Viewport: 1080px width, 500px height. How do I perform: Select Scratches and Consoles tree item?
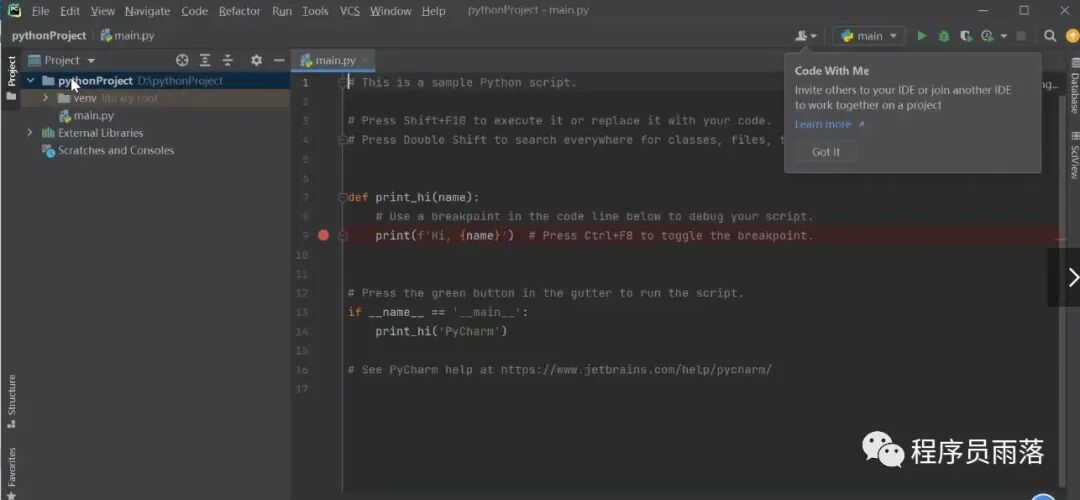(116, 151)
